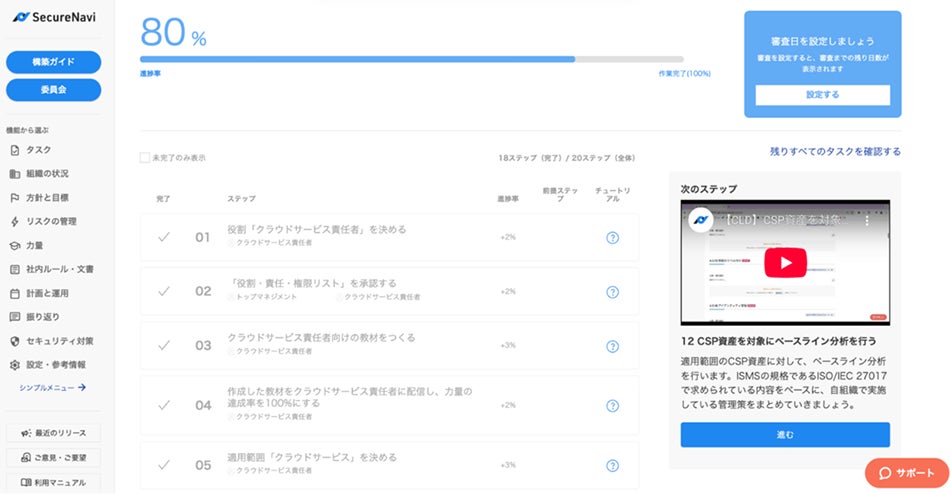Open tutorial help icon for step 05
Screen dimensions: 951x494
tap(613, 466)
